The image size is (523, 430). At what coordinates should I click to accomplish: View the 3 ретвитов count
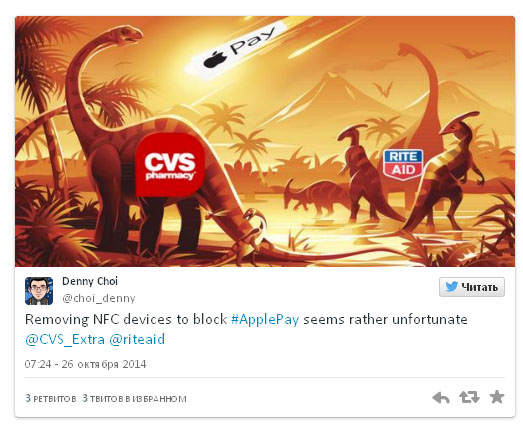point(51,398)
